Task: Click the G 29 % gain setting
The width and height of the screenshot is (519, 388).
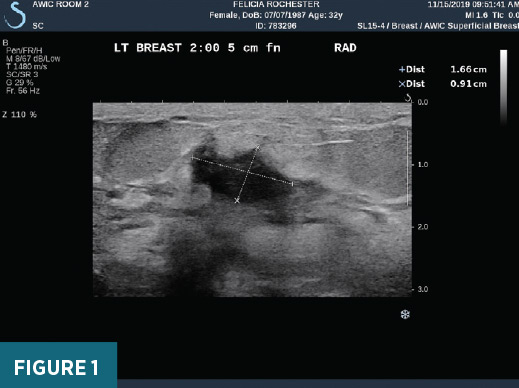Action: pos(20,83)
